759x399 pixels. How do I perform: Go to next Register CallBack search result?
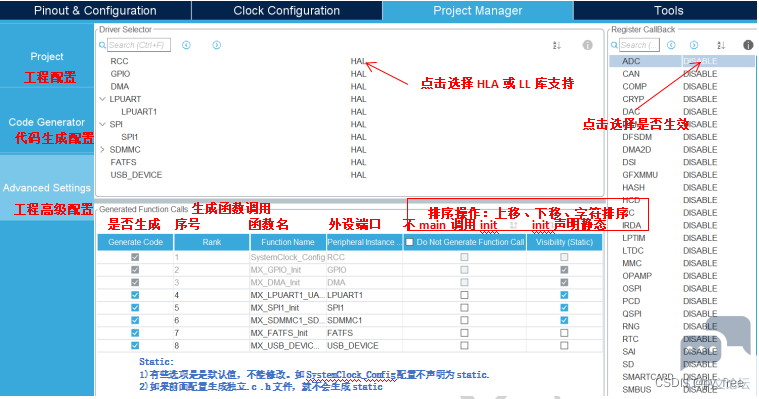[694, 45]
